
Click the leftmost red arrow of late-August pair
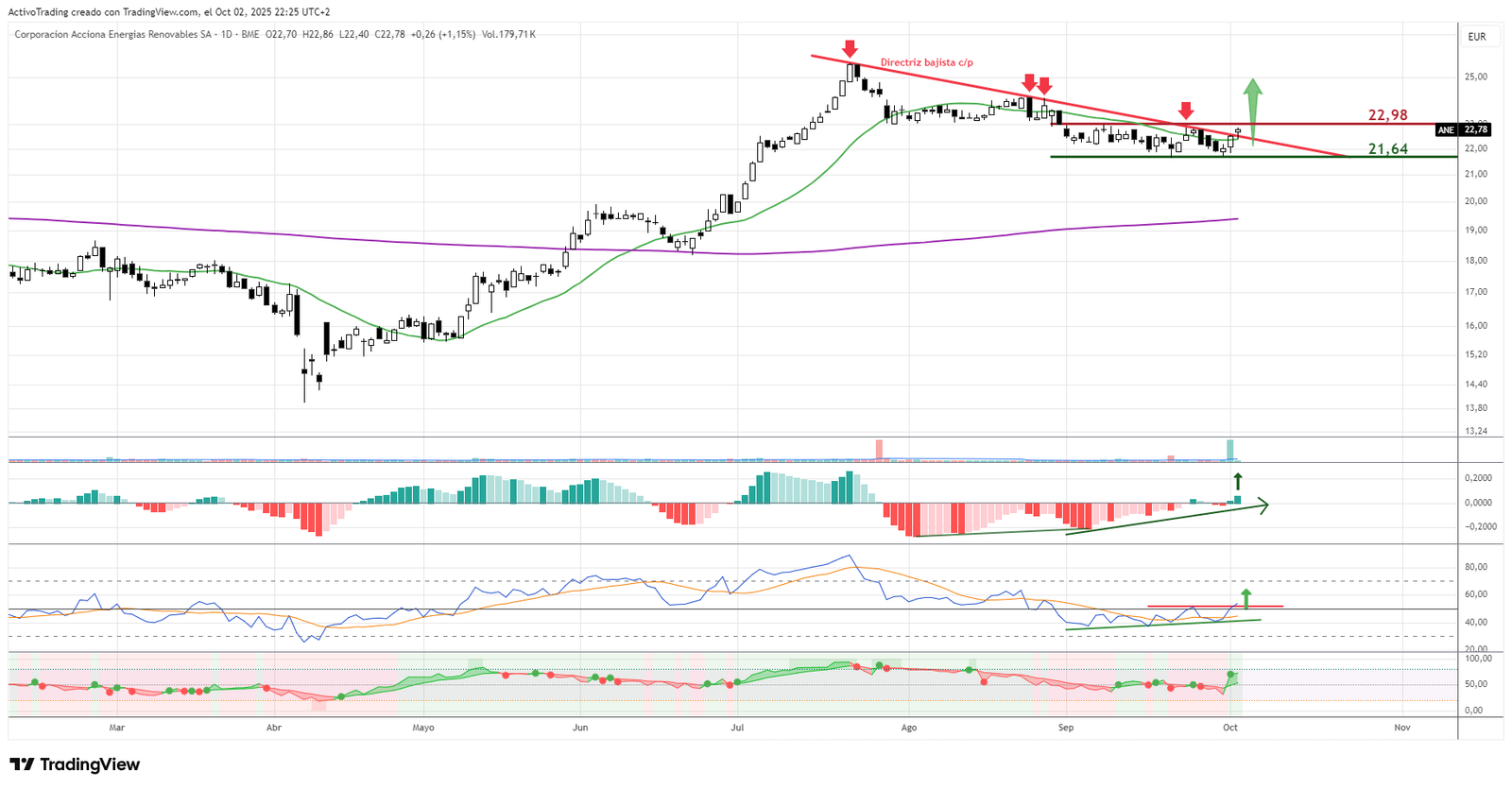pos(1029,83)
